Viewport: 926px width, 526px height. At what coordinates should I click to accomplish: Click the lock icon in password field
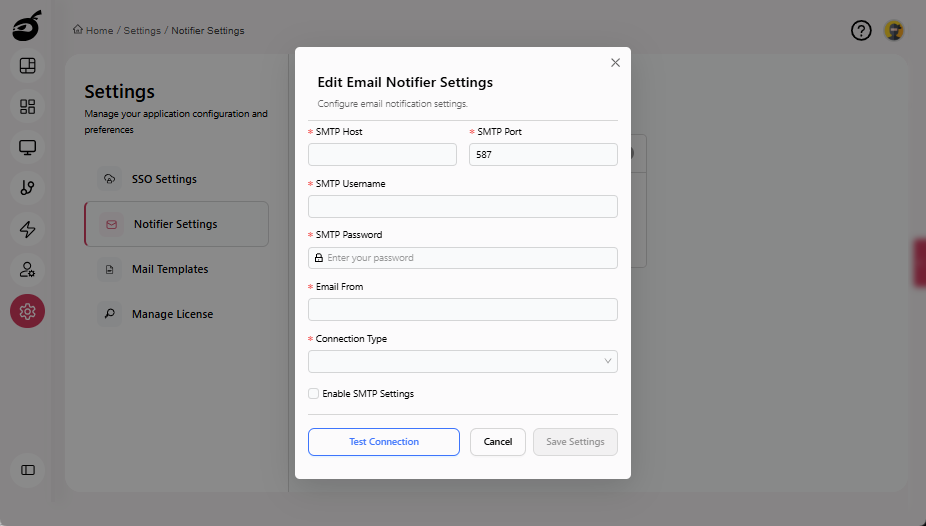tap(319, 258)
